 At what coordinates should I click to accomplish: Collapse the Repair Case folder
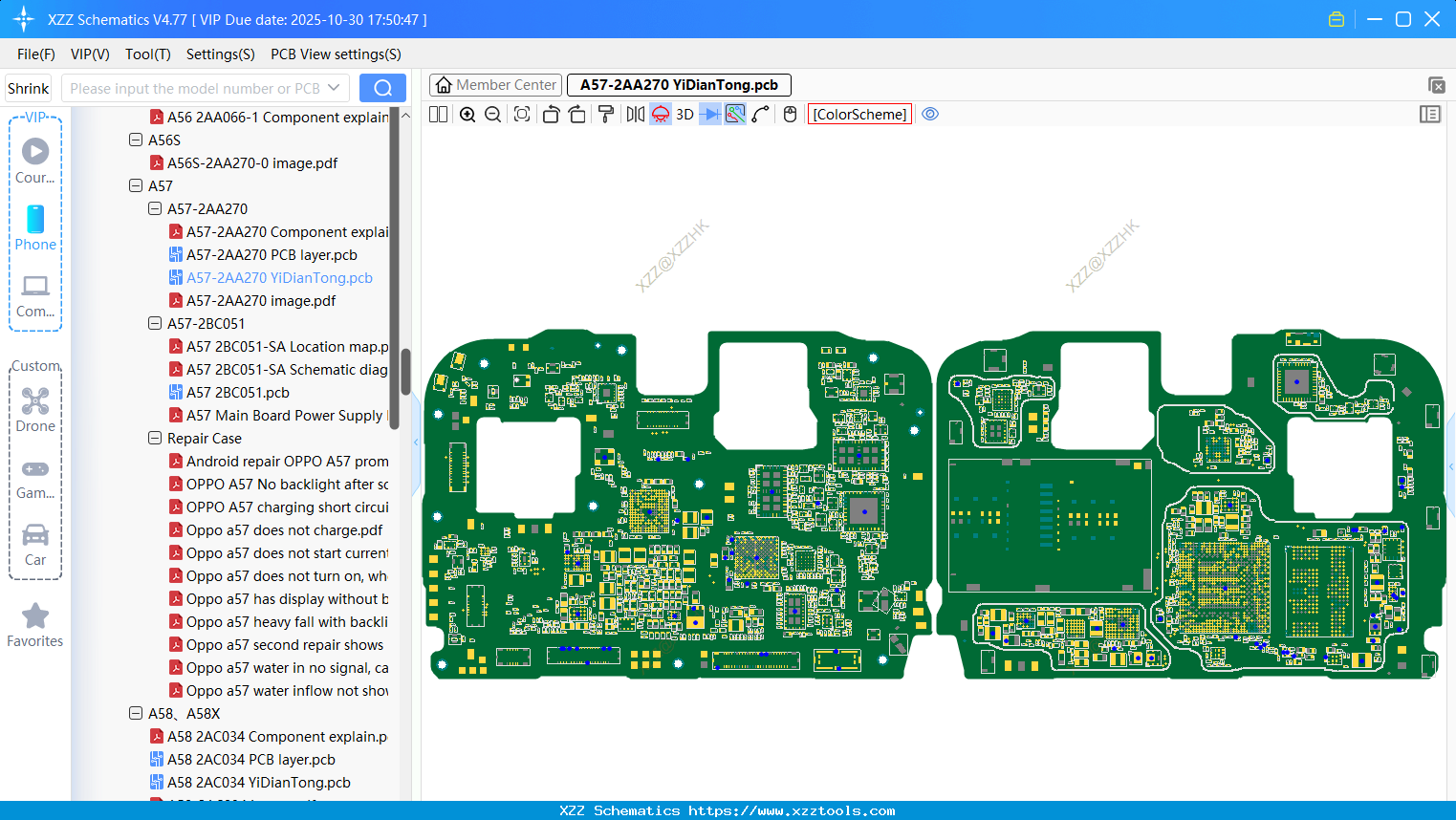[154, 438]
